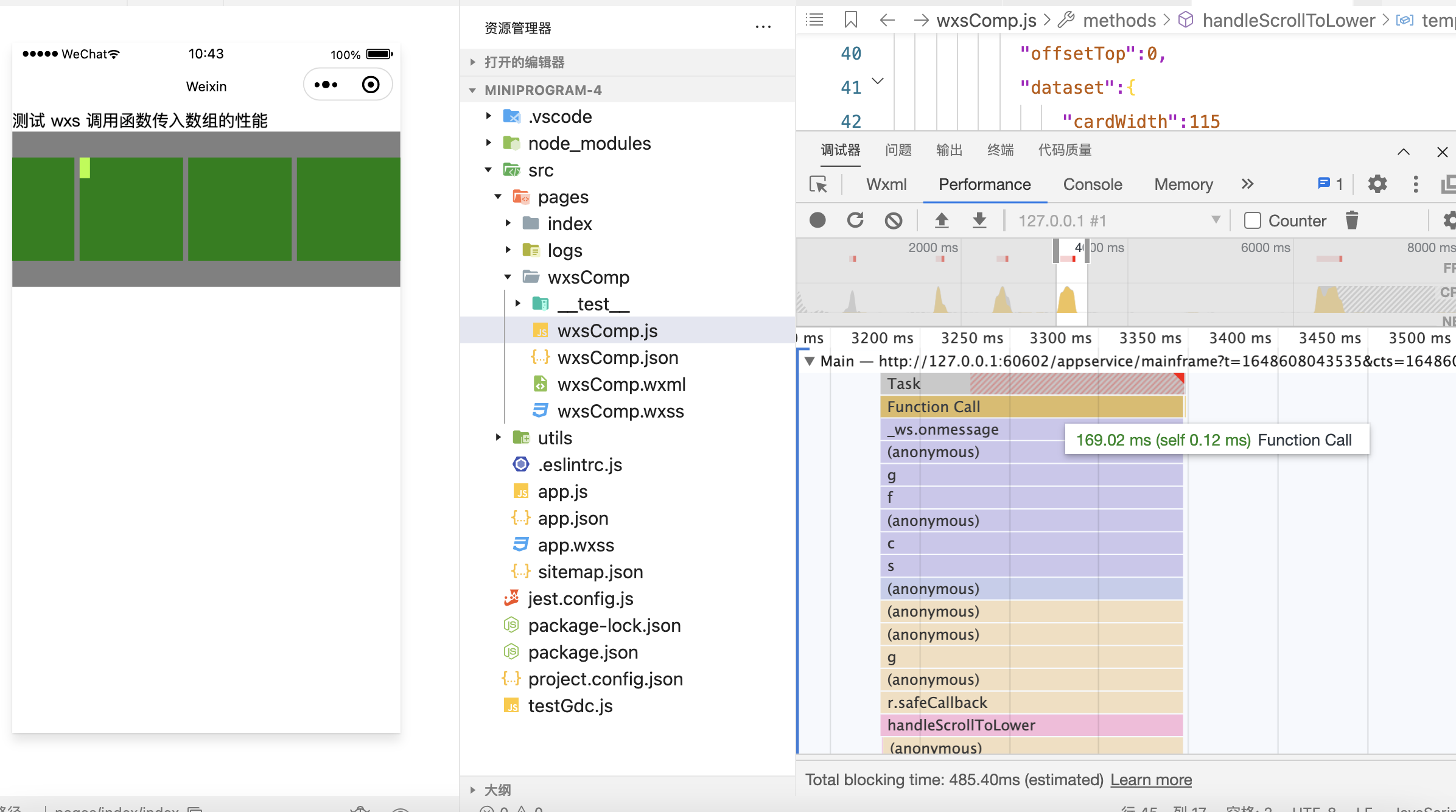Collapse the Main thread track
The width and height of the screenshot is (1456, 812).
810,361
